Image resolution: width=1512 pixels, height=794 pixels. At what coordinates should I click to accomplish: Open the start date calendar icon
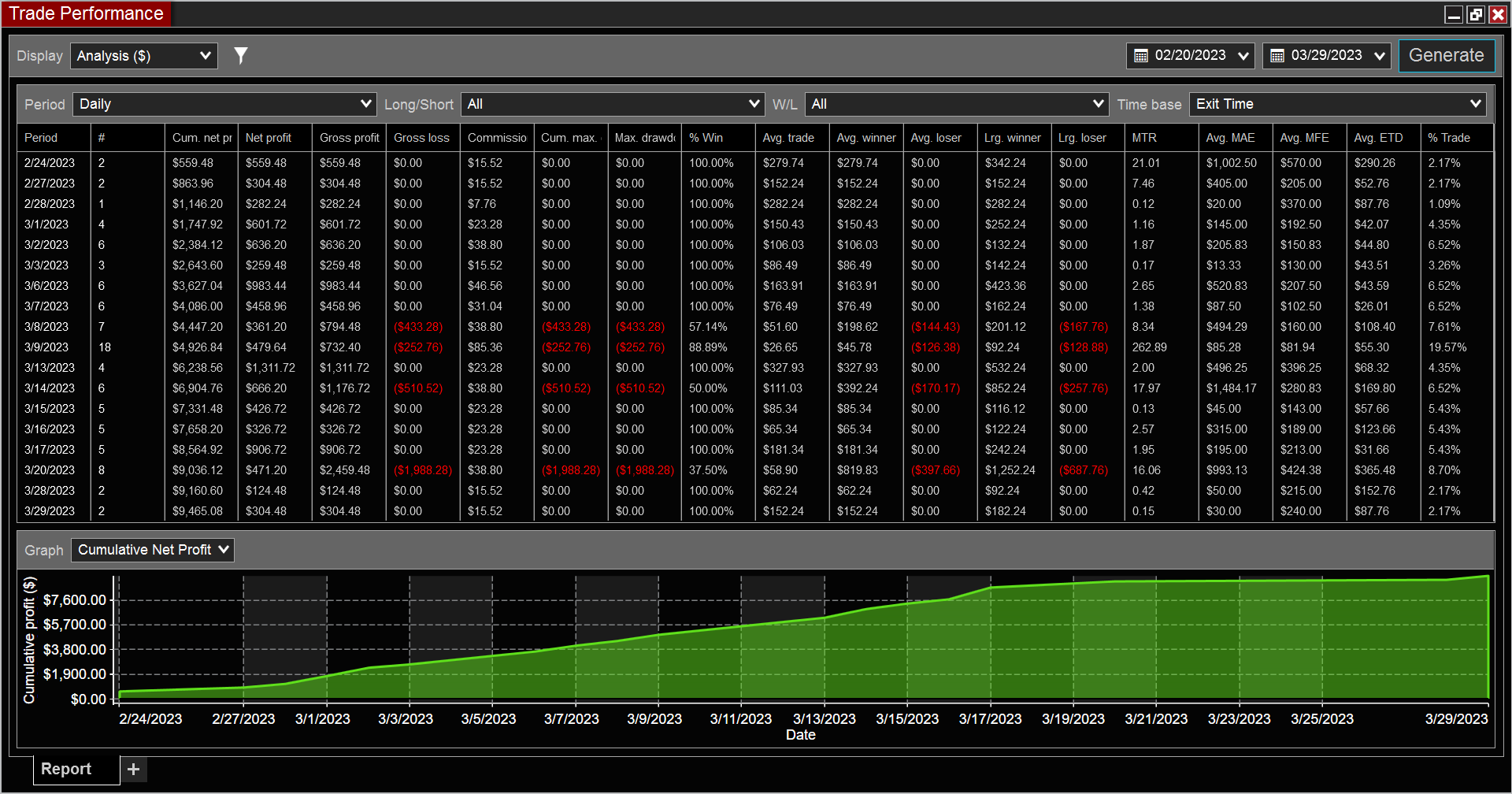pyautogui.click(x=1141, y=56)
